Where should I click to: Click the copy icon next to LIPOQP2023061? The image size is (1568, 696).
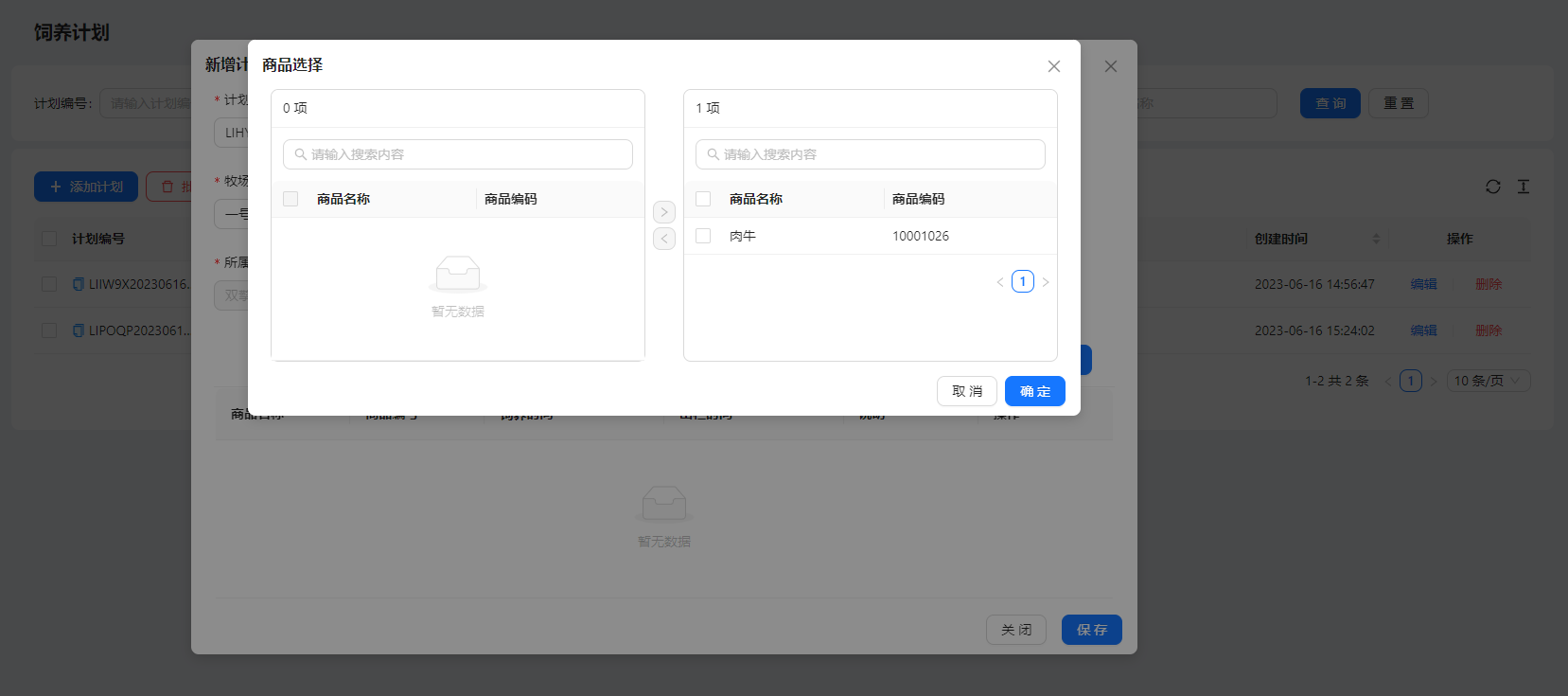pyautogui.click(x=79, y=330)
